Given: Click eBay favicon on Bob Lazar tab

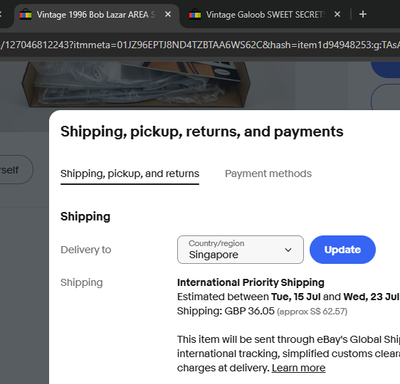Looking at the screenshot, I should (26, 15).
